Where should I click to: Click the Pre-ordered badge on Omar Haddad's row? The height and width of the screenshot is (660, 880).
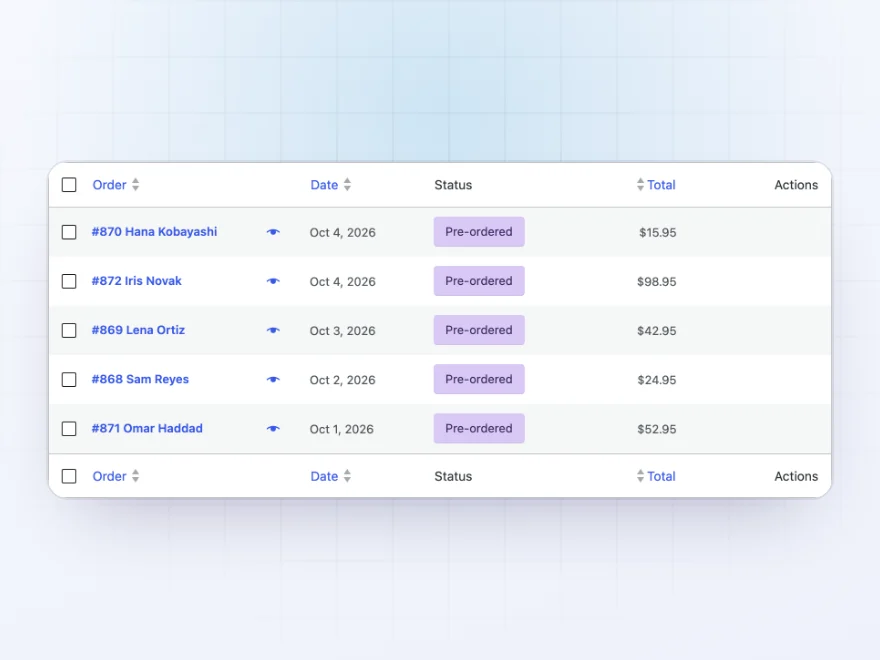(x=479, y=429)
